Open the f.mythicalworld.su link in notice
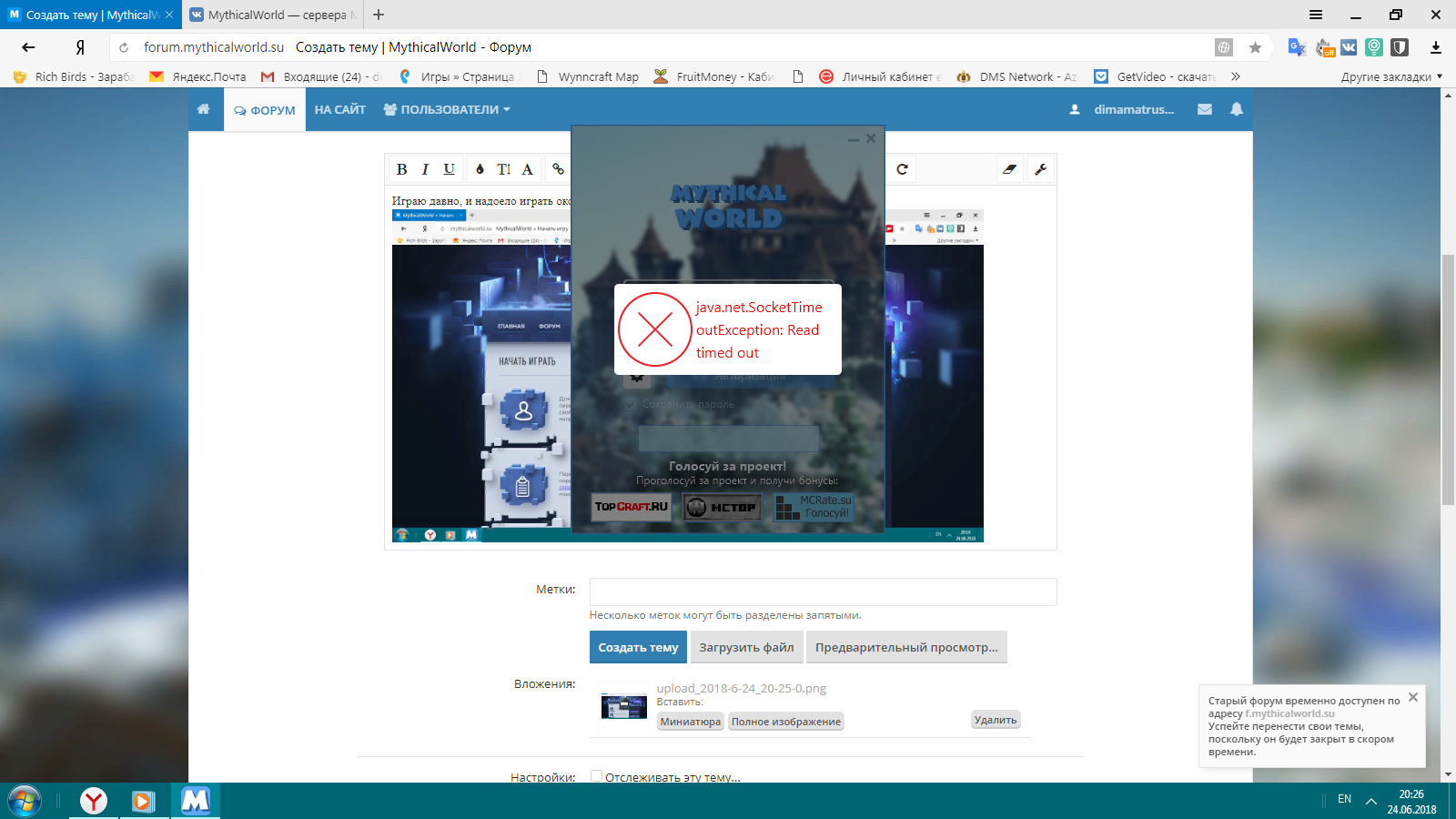The height and width of the screenshot is (819, 1456). pyautogui.click(x=1289, y=713)
